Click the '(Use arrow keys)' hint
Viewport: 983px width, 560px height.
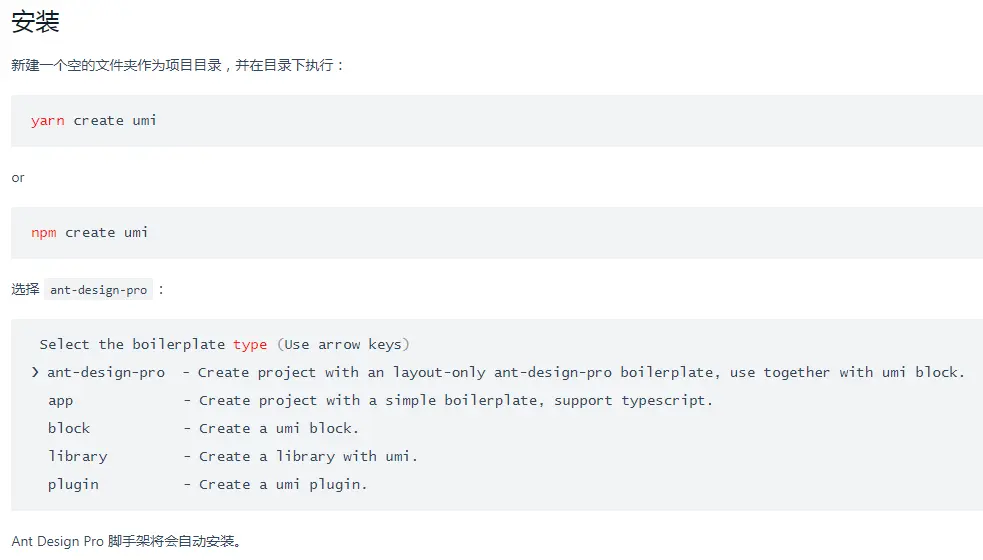pyautogui.click(x=342, y=345)
